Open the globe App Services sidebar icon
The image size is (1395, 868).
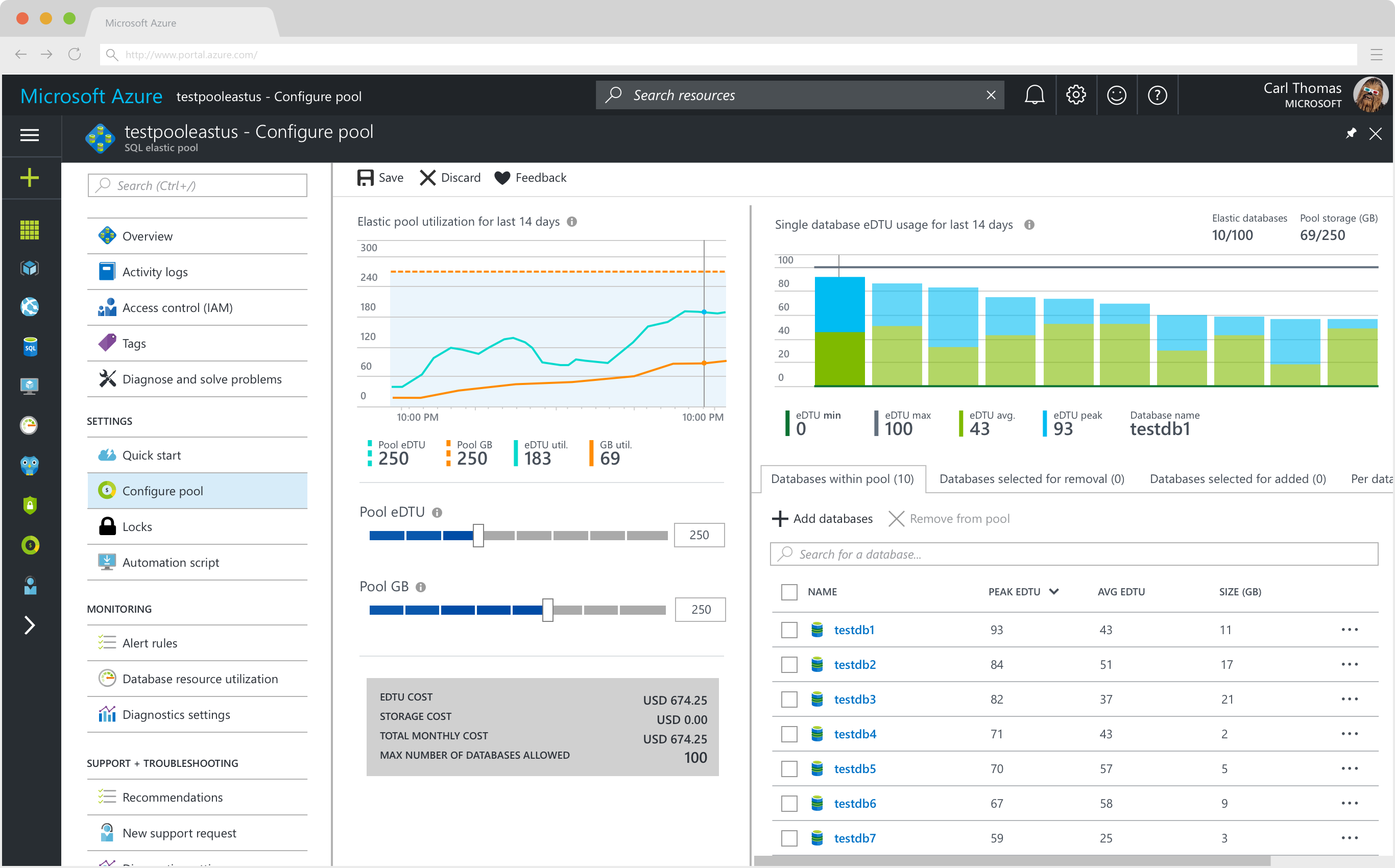(x=29, y=306)
